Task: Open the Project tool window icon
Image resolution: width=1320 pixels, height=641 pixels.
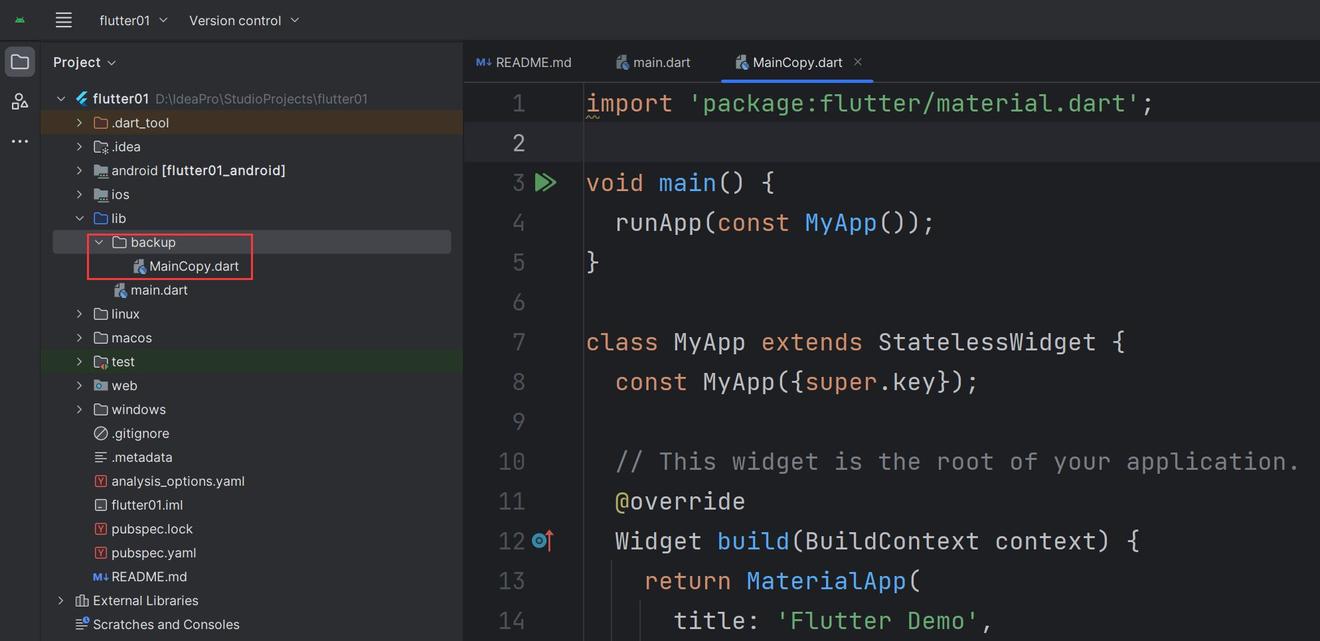Action: coord(20,62)
